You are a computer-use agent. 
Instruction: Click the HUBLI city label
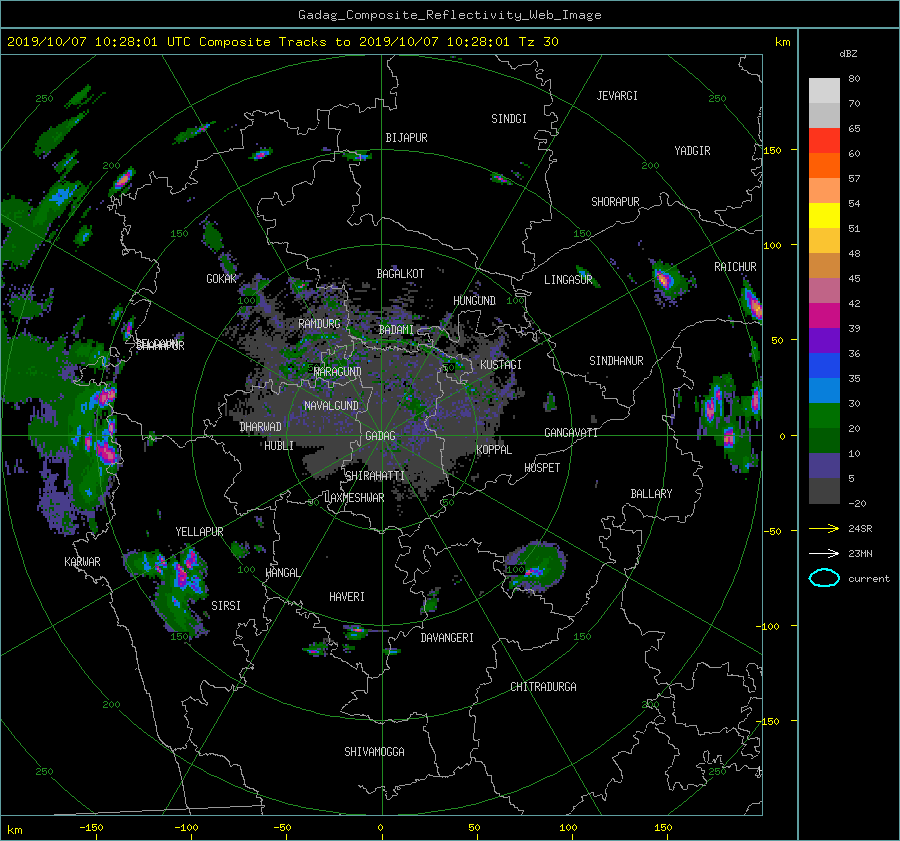click(x=279, y=446)
